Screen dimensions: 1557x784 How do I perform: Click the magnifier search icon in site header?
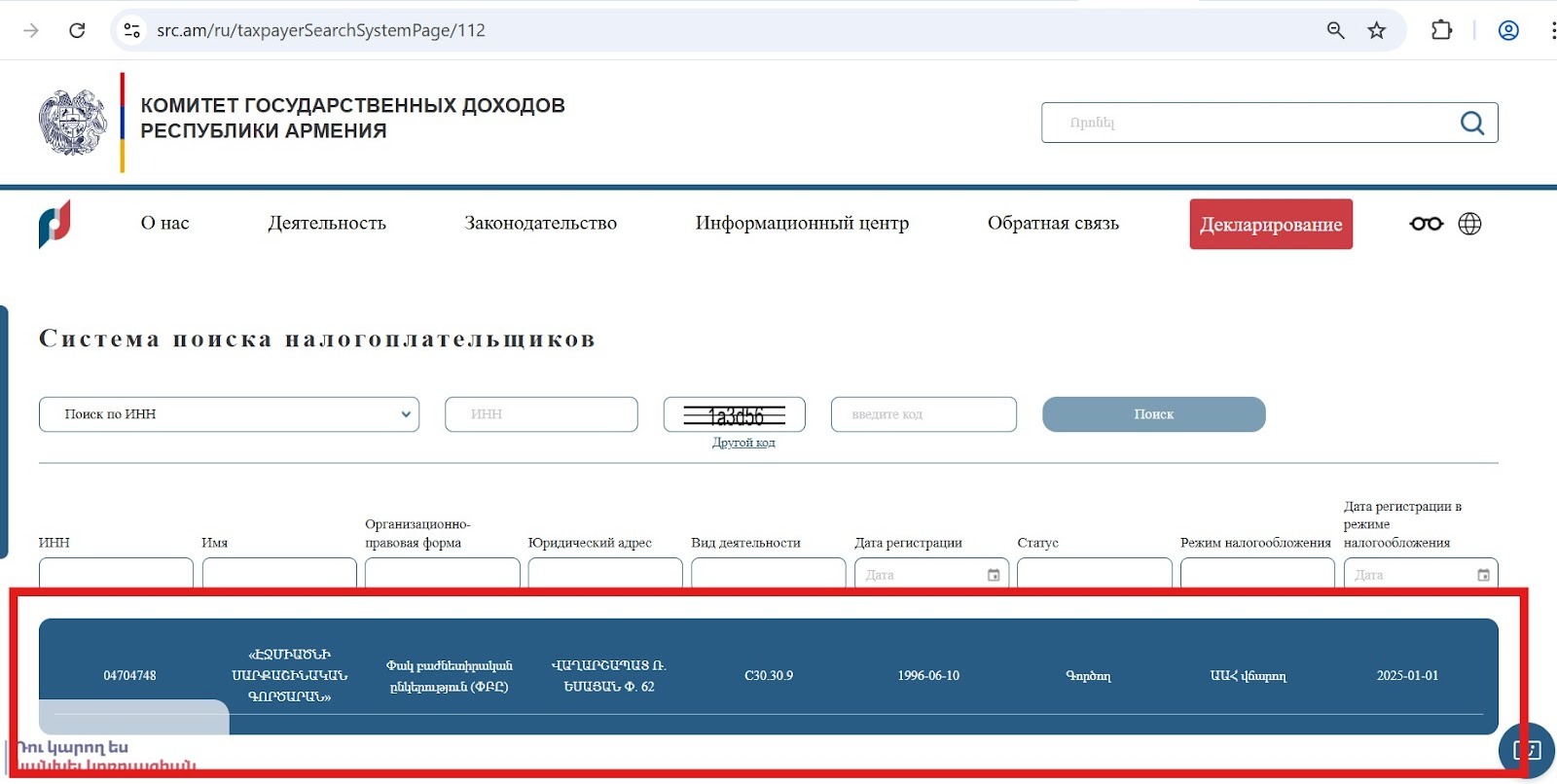coord(1471,123)
